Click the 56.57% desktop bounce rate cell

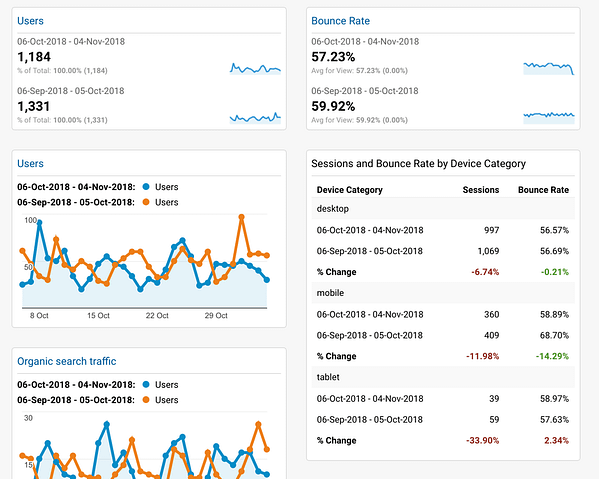coord(554,230)
